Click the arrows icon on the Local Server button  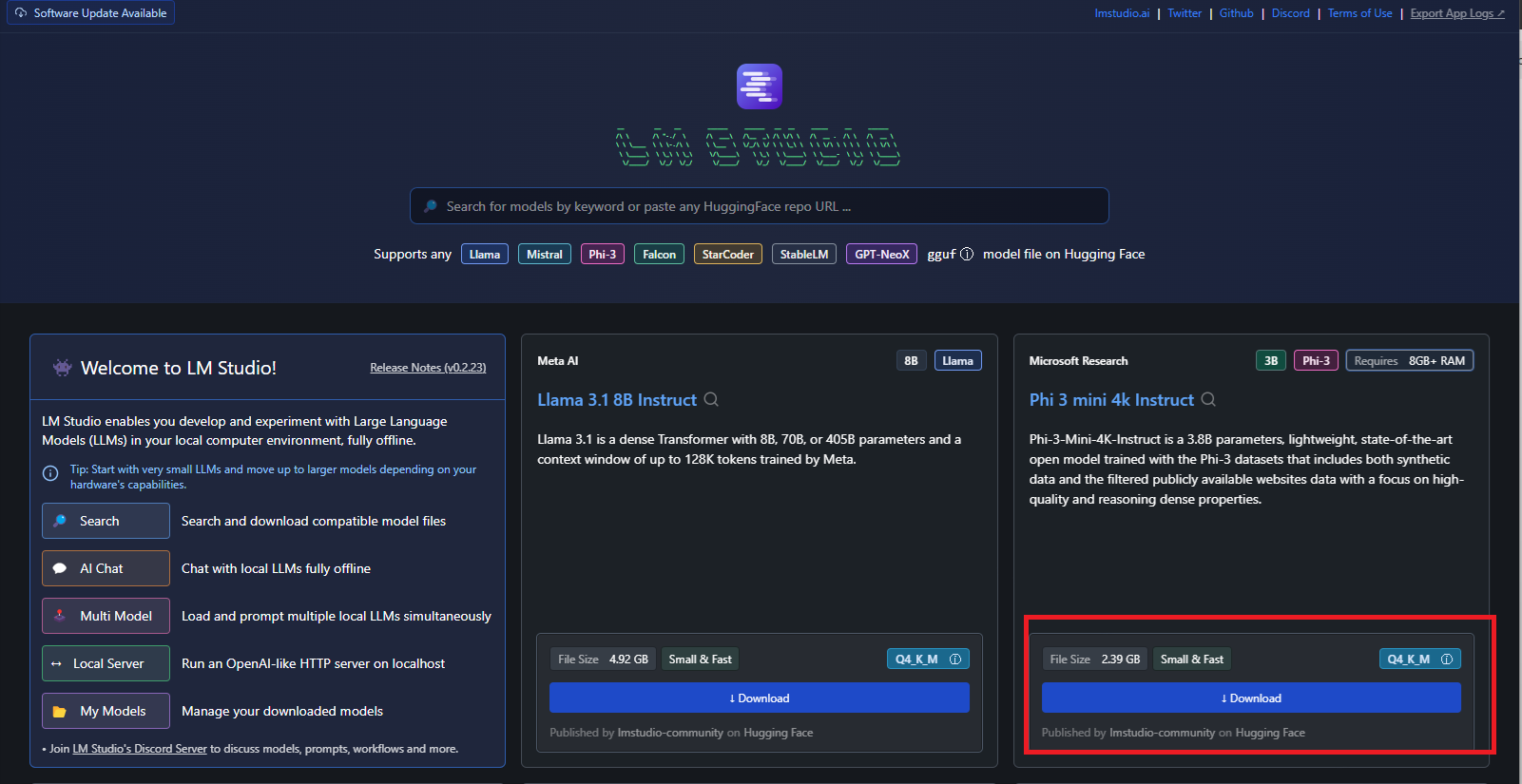(56, 663)
